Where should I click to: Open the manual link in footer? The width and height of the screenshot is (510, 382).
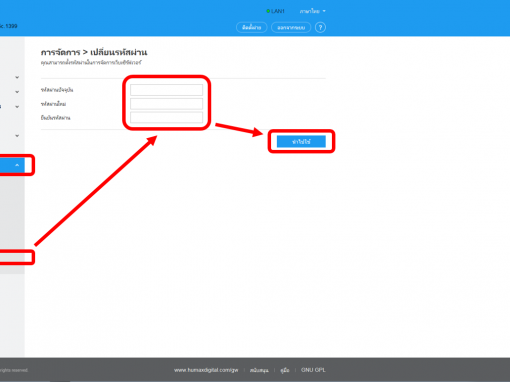pos(285,370)
